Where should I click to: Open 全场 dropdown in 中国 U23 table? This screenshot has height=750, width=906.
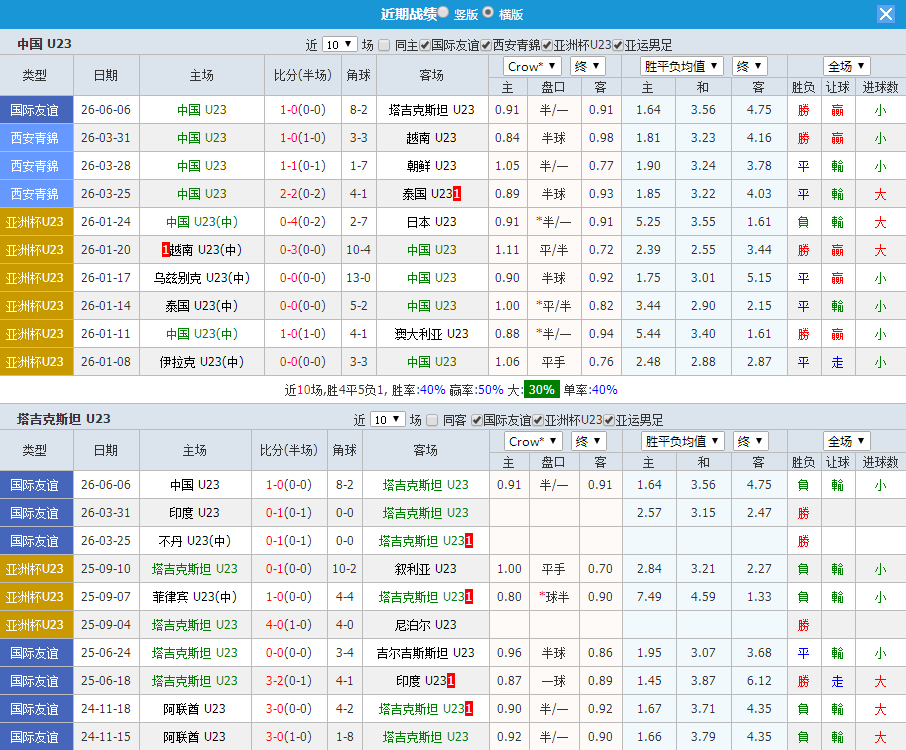[846, 66]
